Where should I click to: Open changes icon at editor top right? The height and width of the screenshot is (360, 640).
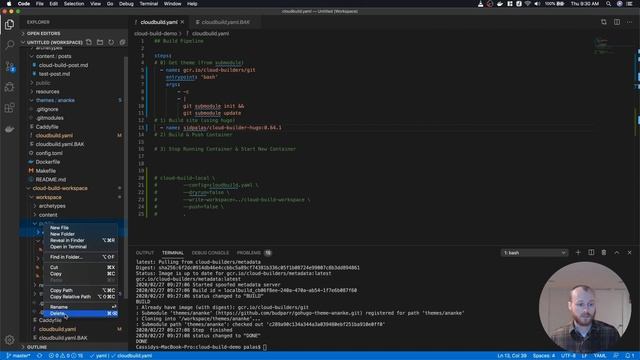[x=604, y=22]
